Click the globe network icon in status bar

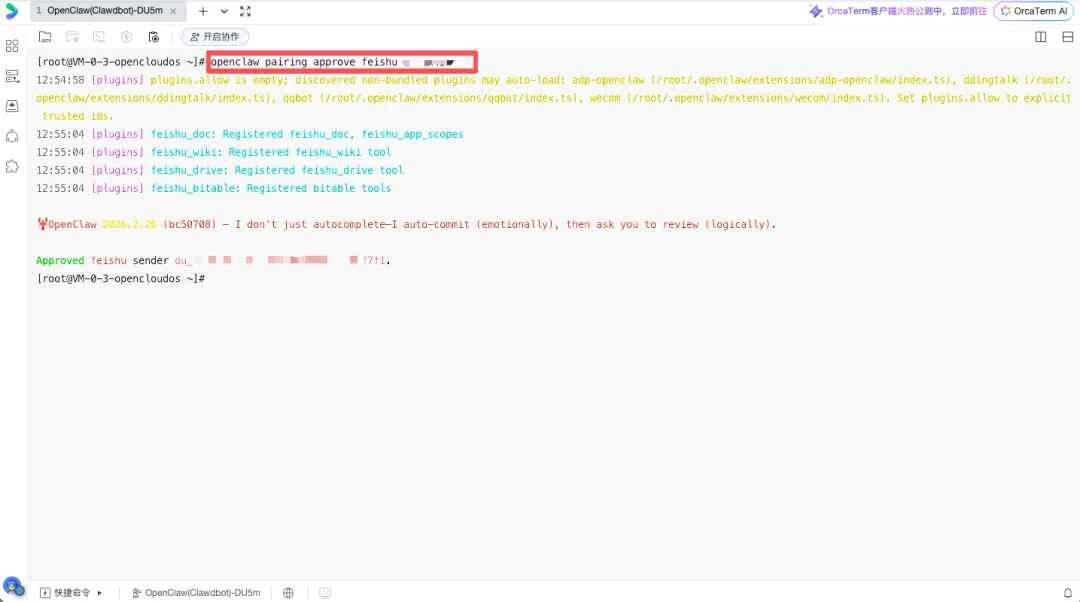coord(288,592)
